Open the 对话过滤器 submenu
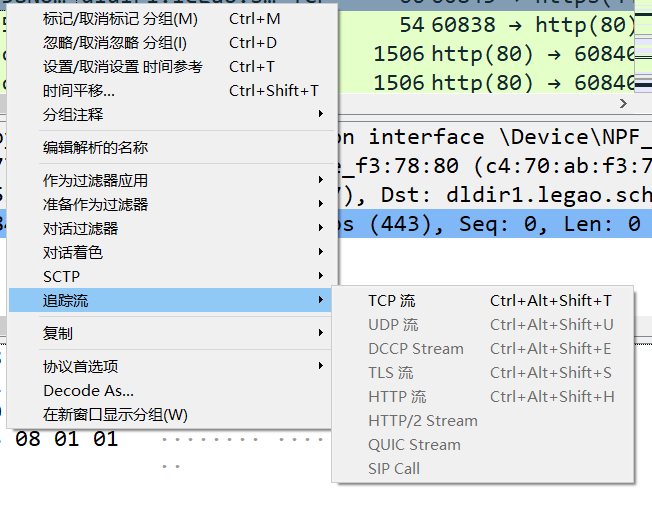Screen dimensions: 652x512 (x=80, y=229)
